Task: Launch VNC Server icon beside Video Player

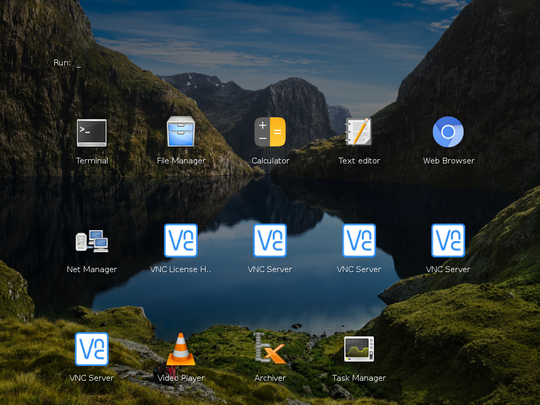Action: point(92,349)
